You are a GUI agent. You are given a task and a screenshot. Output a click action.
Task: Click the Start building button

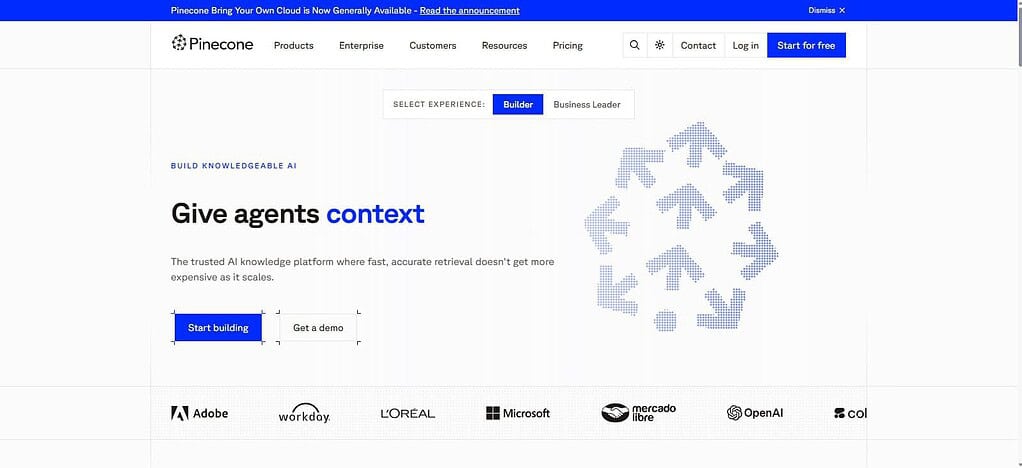point(218,327)
